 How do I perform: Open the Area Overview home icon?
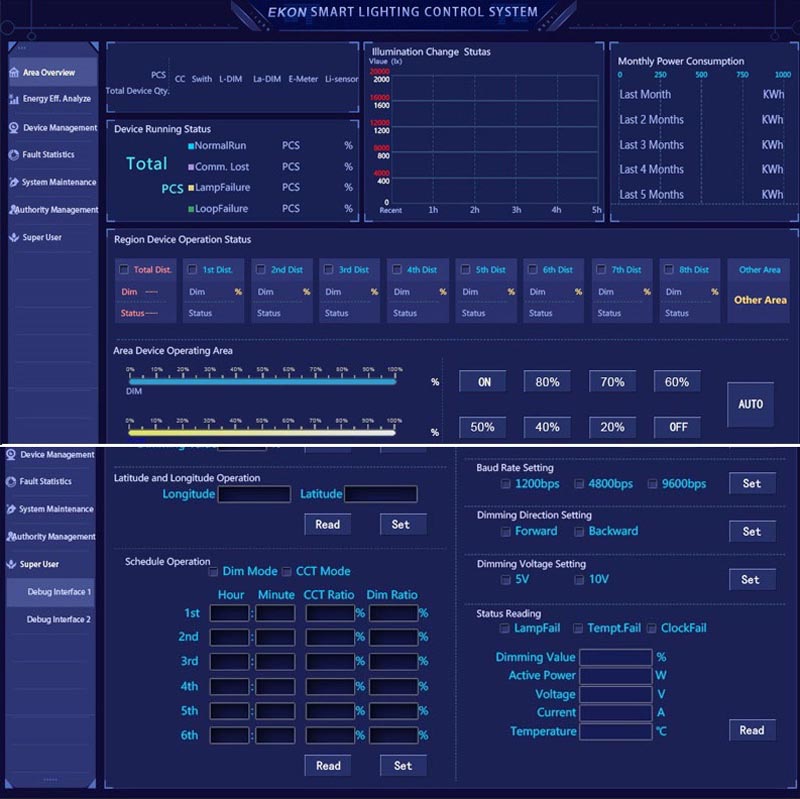coord(14,72)
